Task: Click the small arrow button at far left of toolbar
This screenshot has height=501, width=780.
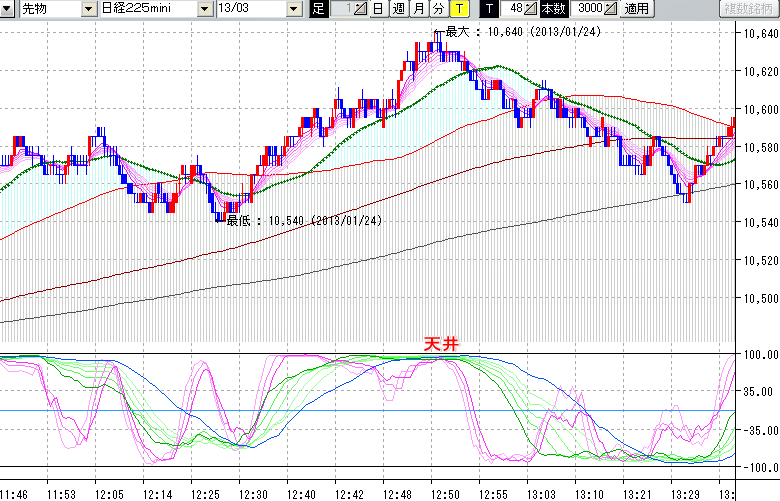Action: pyautogui.click(x=8, y=9)
